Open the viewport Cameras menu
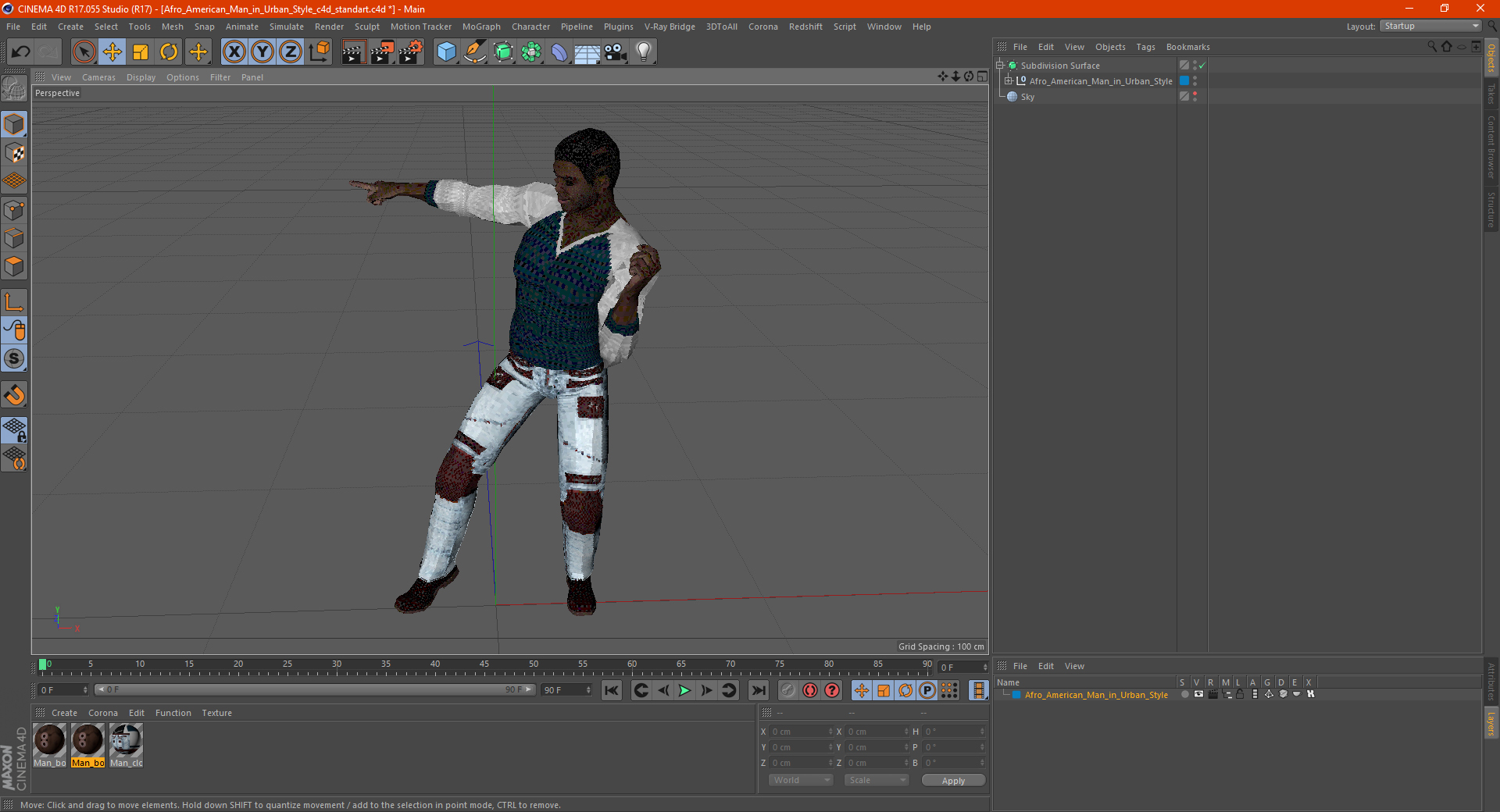Image resolution: width=1500 pixels, height=812 pixels. 98,77
